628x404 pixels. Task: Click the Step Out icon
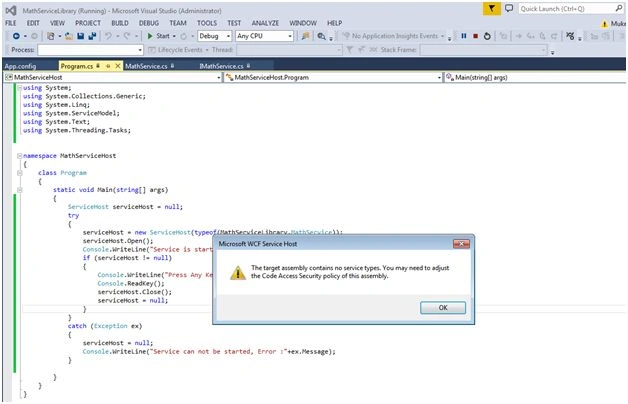pyautogui.click(x=554, y=36)
